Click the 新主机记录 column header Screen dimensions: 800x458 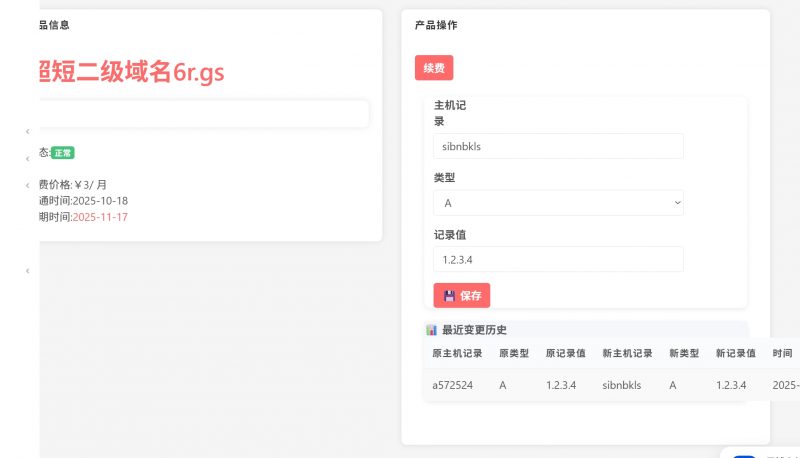[x=627, y=354]
